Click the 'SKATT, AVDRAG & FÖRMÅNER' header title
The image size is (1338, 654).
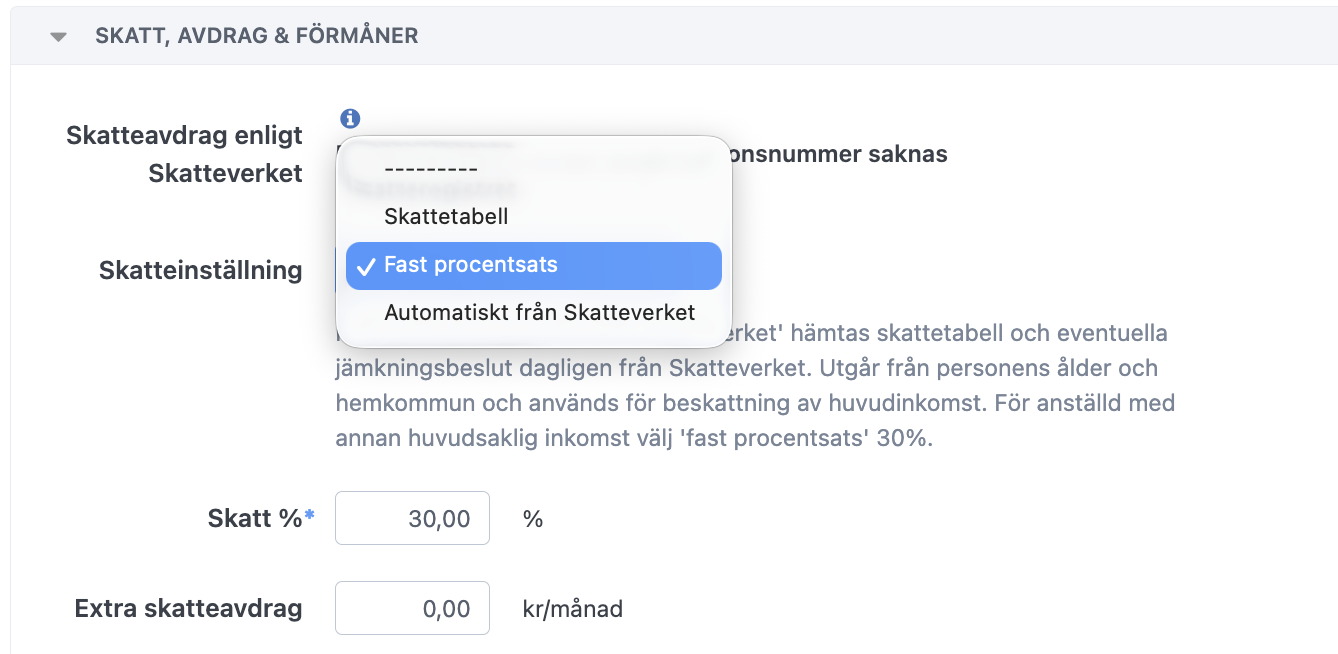[256, 36]
